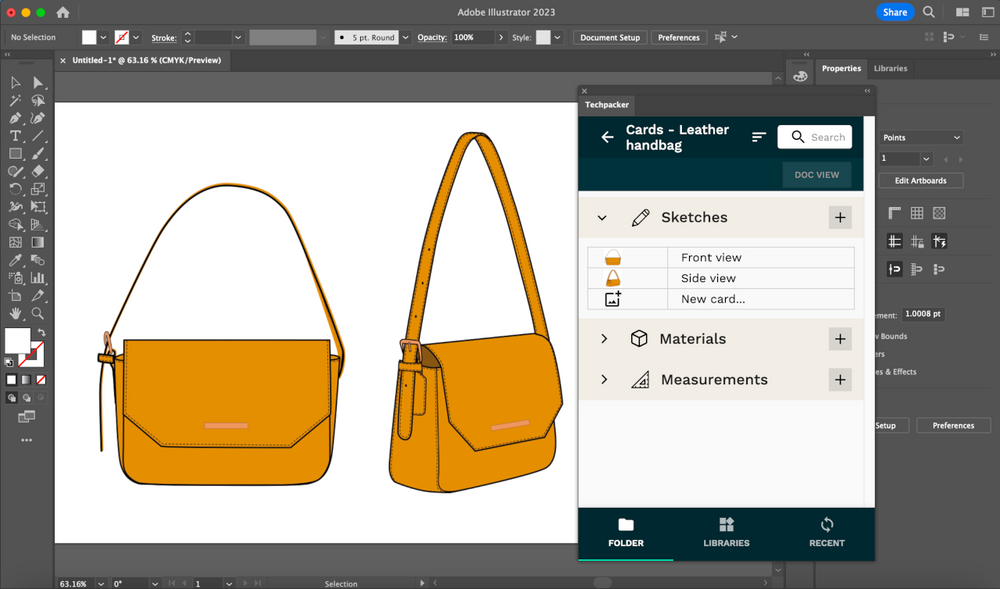Select the Zoom tool
1000x589 pixels.
38,313
